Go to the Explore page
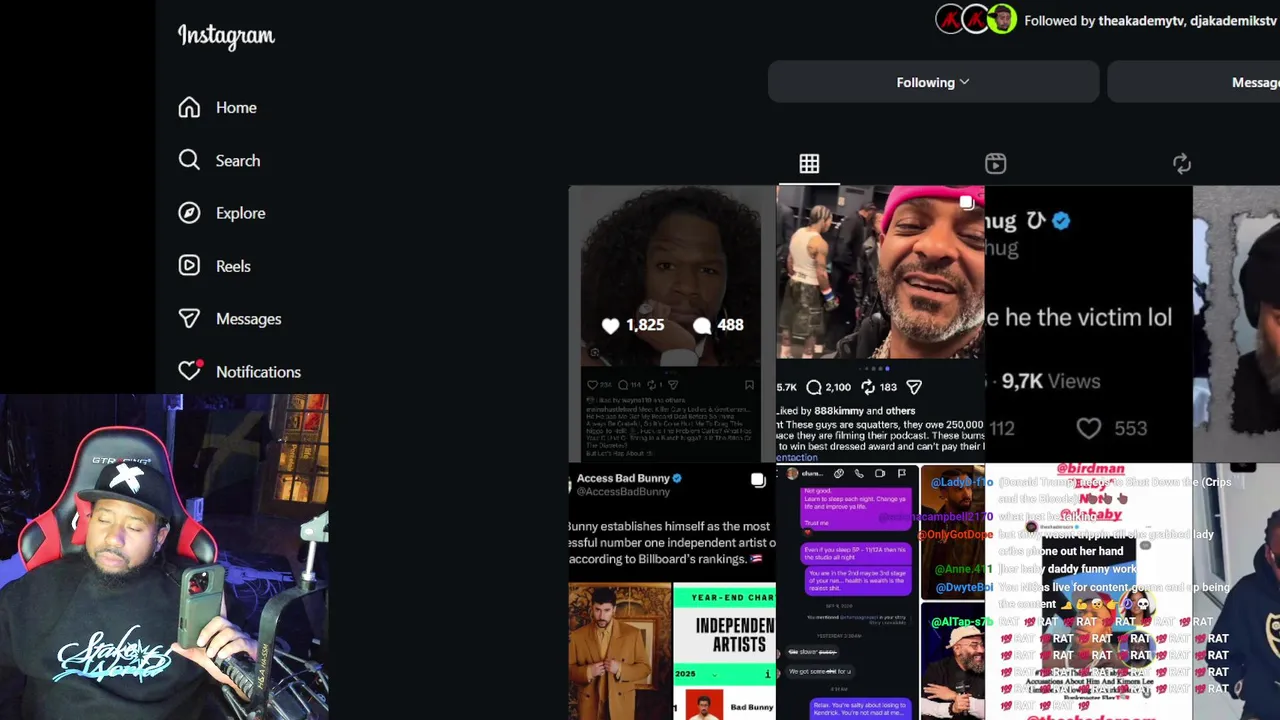1280x720 pixels. [x=241, y=213]
